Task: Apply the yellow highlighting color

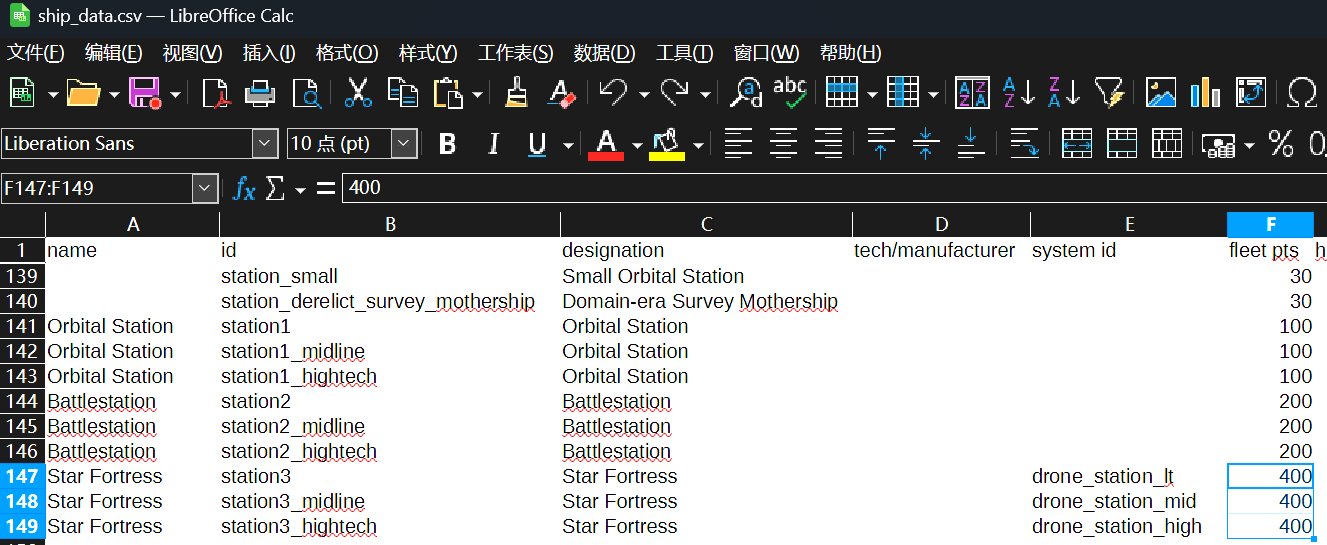Action: pyautogui.click(x=667, y=144)
